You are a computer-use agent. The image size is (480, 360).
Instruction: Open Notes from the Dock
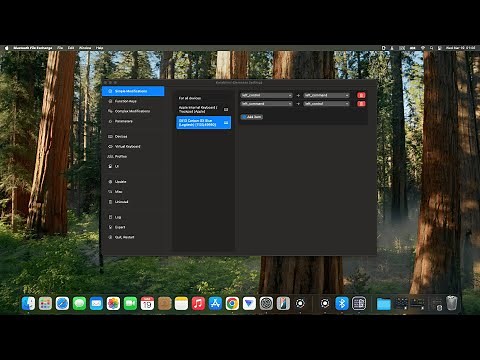[x=181, y=304]
